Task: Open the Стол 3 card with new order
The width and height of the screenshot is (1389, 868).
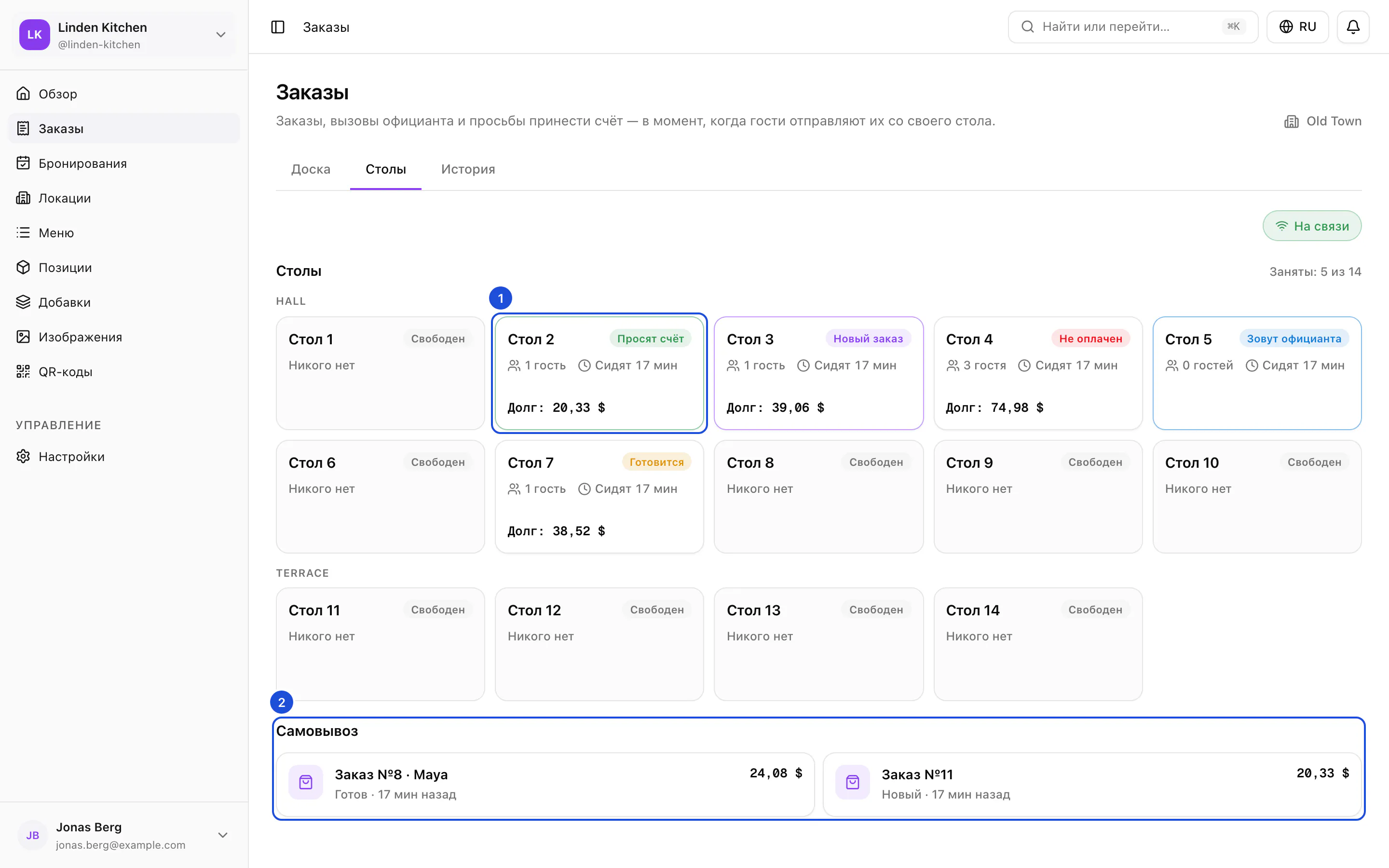Action: pyautogui.click(x=818, y=373)
